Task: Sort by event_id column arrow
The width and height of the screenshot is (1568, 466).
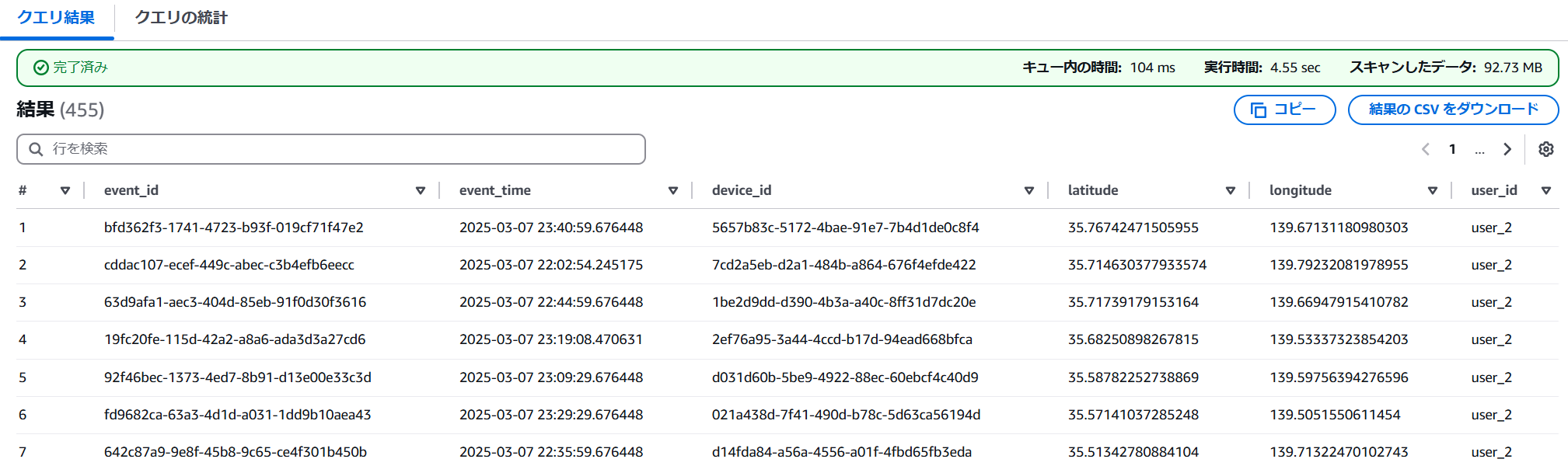Action: [x=421, y=190]
